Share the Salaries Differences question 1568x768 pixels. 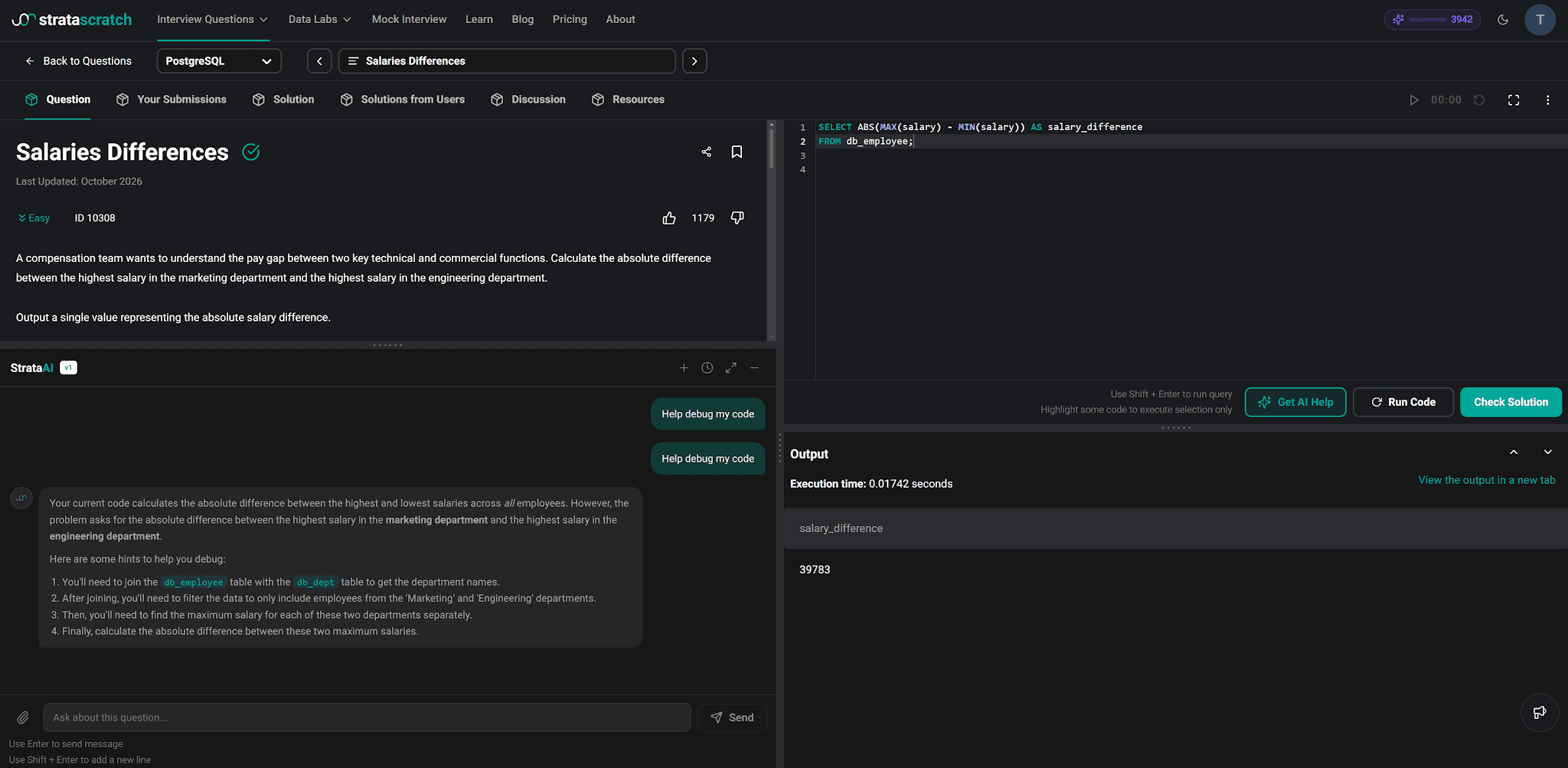(x=707, y=152)
